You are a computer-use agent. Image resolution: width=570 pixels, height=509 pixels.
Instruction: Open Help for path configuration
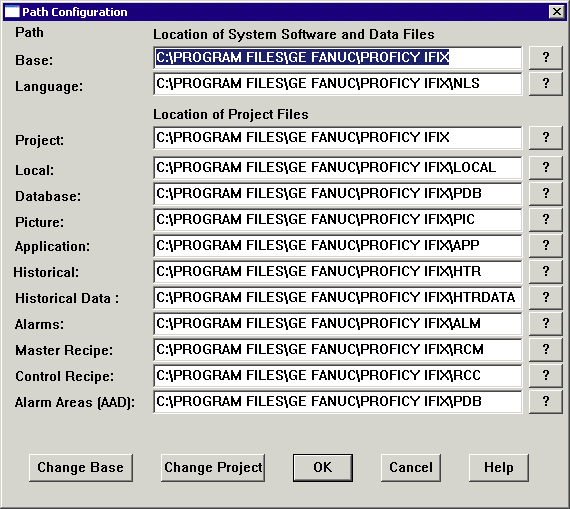(x=499, y=468)
